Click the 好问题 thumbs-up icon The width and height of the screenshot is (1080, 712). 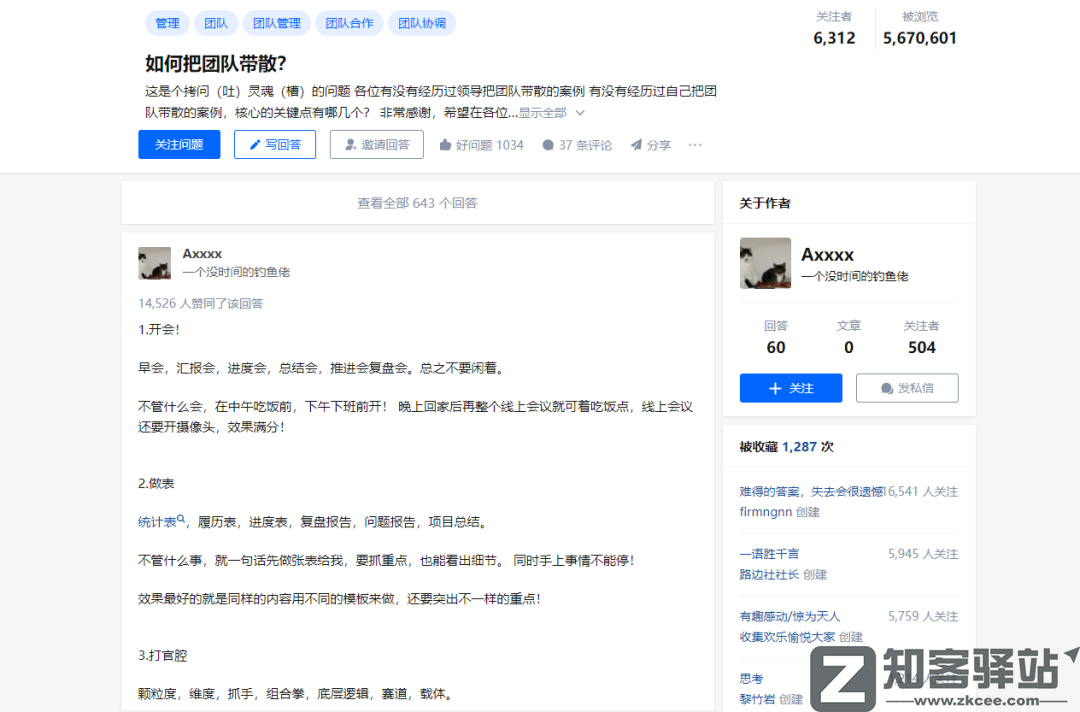[x=445, y=145]
